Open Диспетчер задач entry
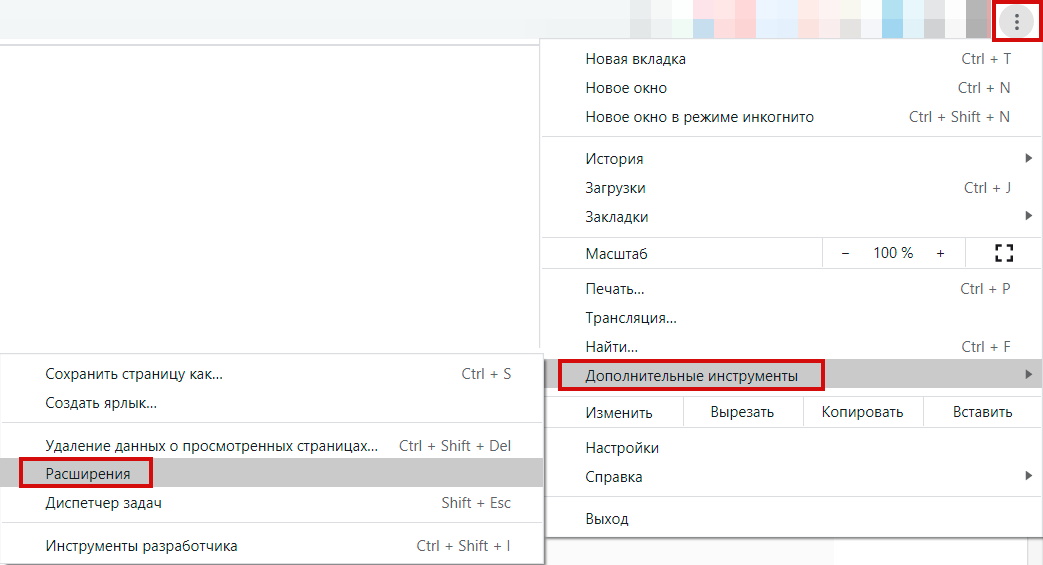Image resolution: width=1043 pixels, height=565 pixels. (x=272, y=502)
